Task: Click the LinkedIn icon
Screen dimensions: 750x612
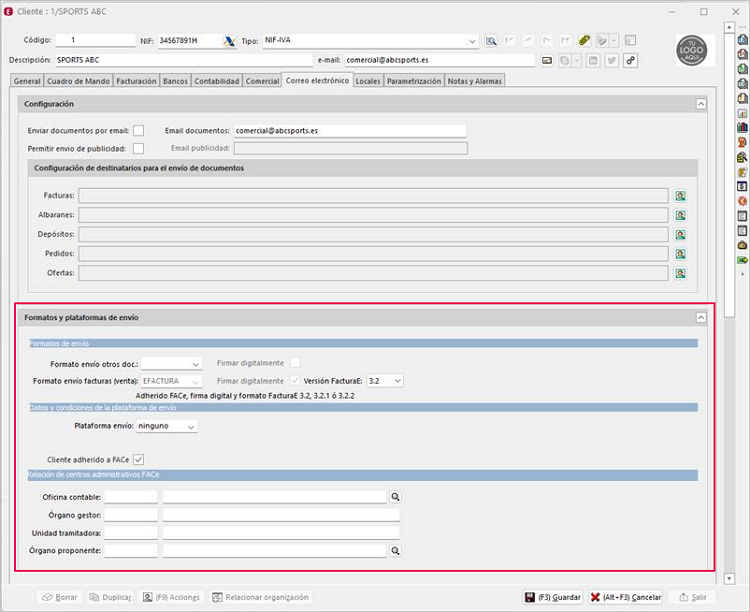Action: pyautogui.click(x=593, y=60)
